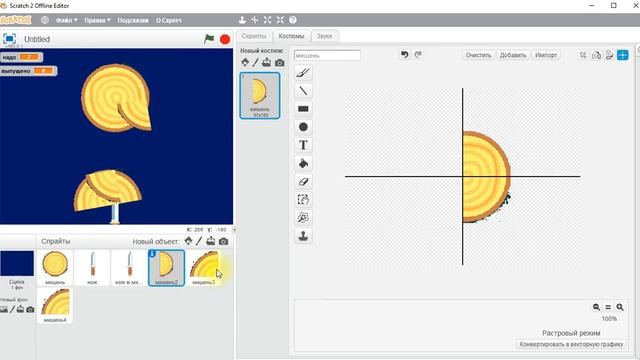Create new sprite from camera

(223, 241)
